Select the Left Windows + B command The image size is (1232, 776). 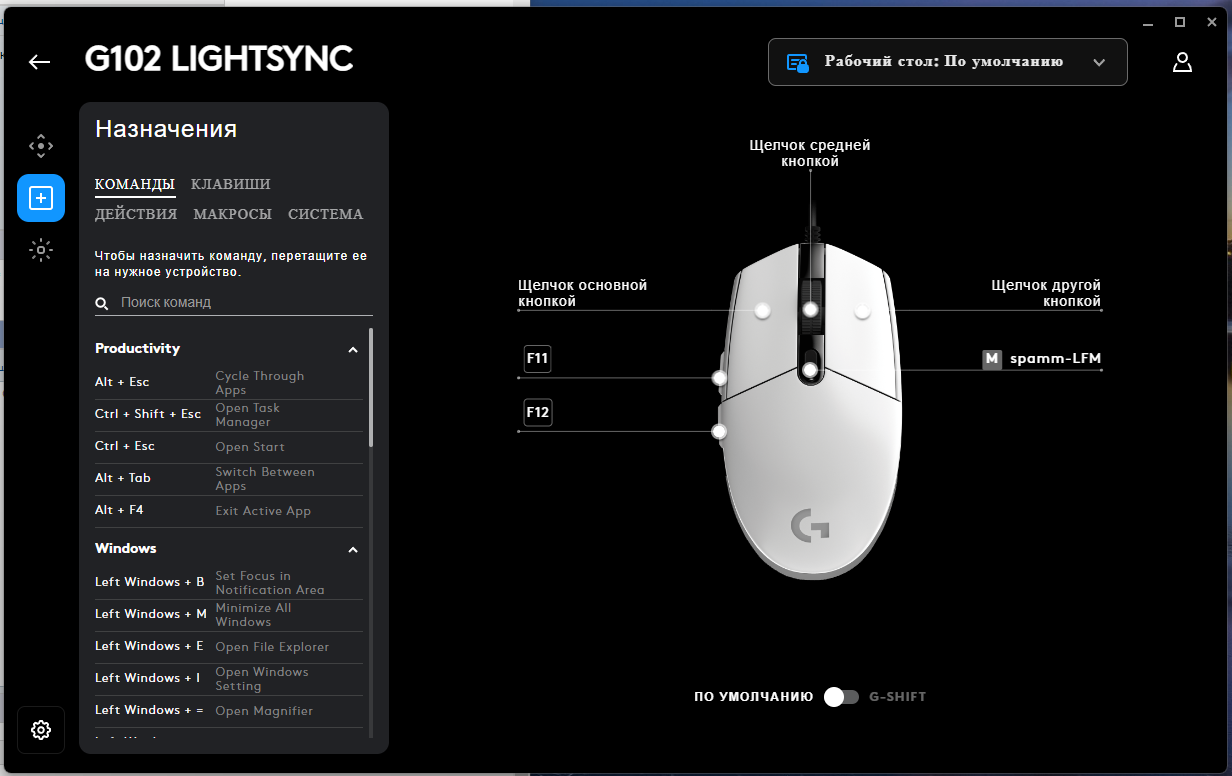point(229,583)
